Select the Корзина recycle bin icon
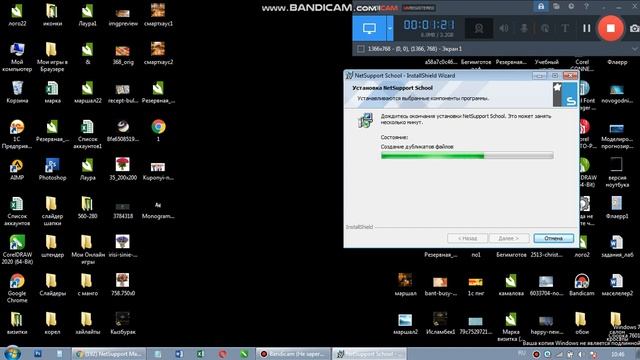Screen dimensions: 640x360 click(17, 92)
